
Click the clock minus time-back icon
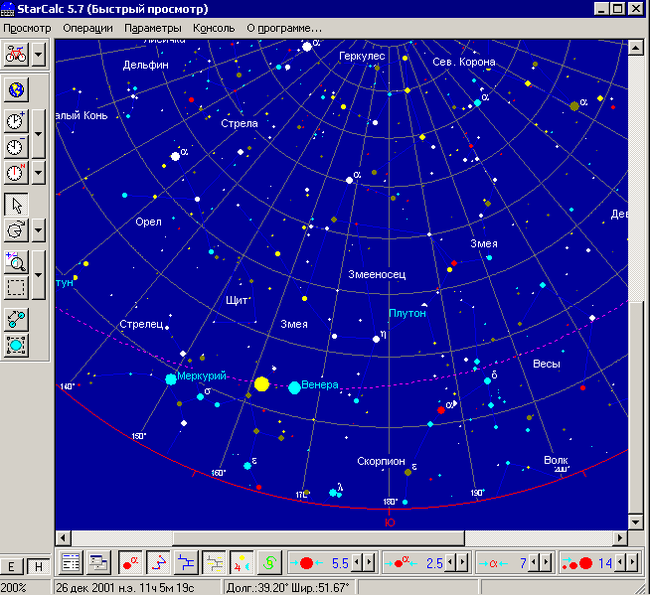point(16,146)
